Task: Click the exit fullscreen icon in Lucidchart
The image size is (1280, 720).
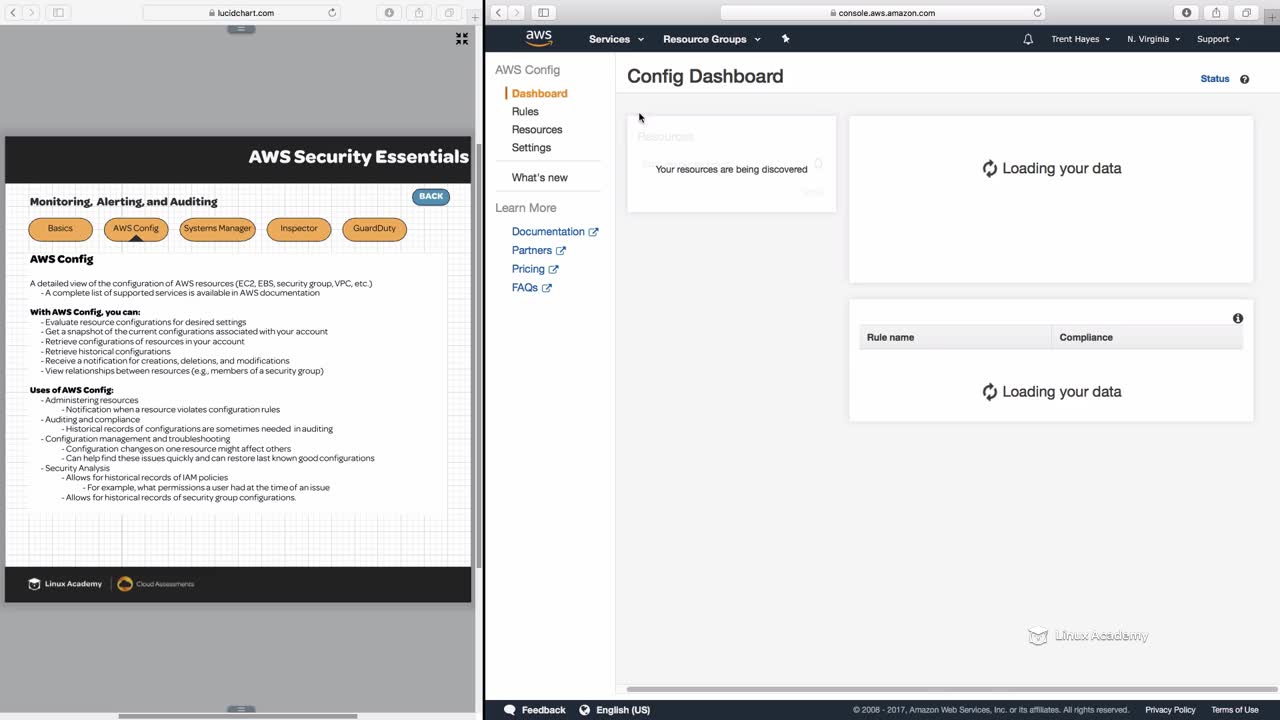Action: [x=462, y=38]
